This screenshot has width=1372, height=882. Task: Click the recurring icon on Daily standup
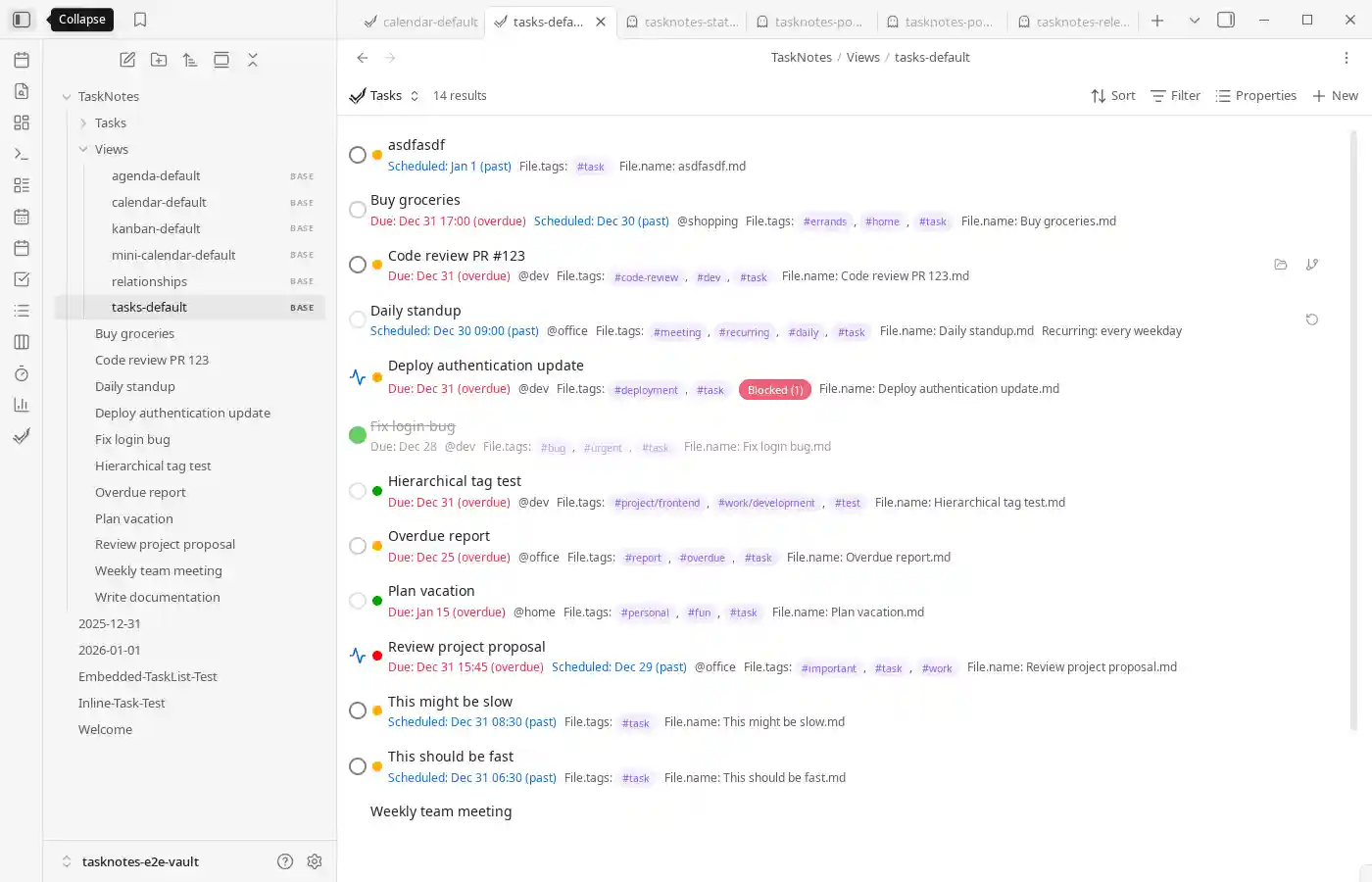pyautogui.click(x=1312, y=318)
